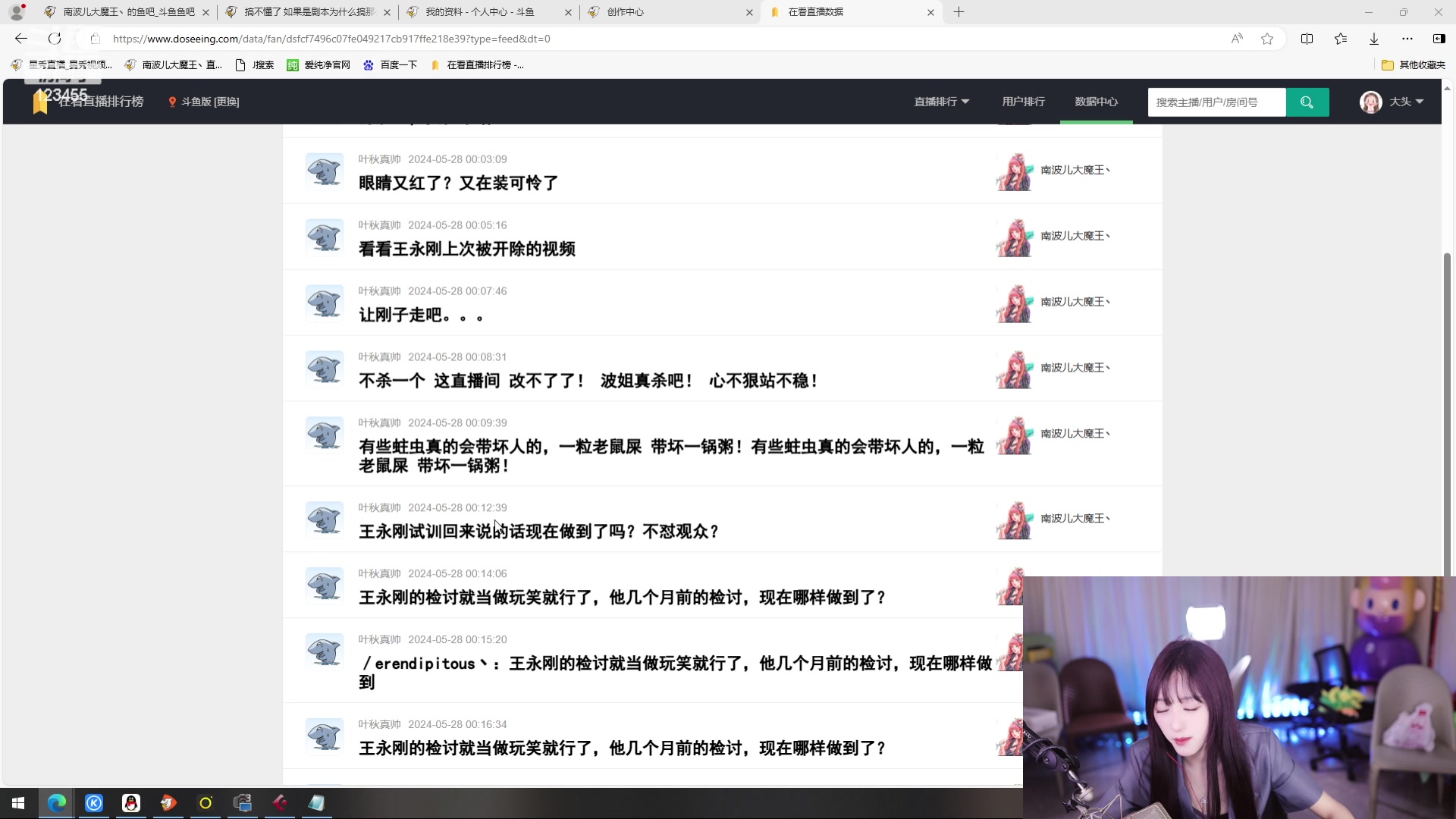Viewport: 1456px width, 819px height.
Task: Select 用户排行 in the navigation bar
Action: tap(1022, 102)
